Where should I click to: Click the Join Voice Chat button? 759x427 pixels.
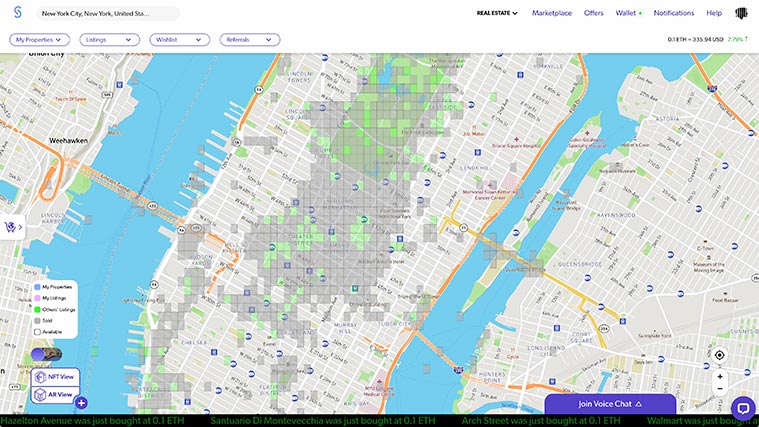click(x=610, y=404)
